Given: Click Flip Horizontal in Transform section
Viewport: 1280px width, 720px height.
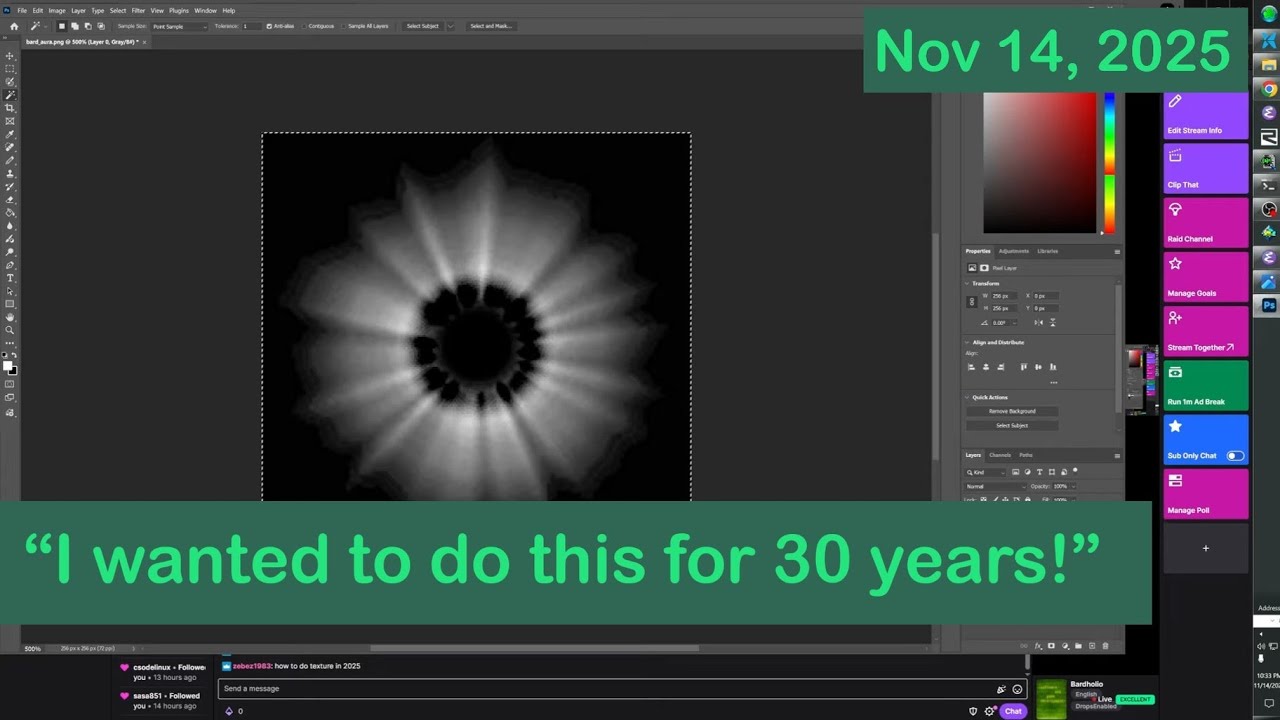Looking at the screenshot, I should (1039, 322).
